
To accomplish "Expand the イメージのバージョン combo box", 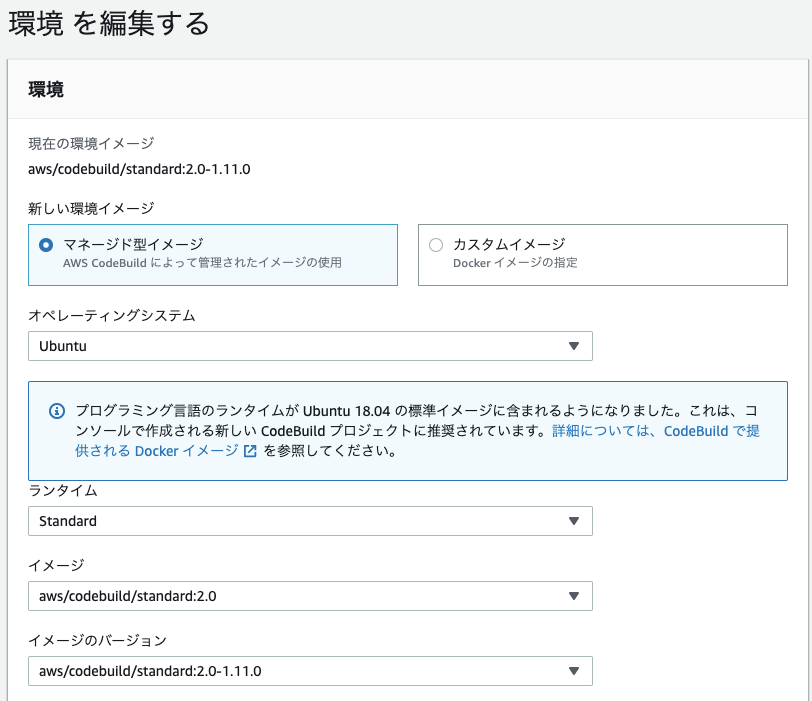I will pyautogui.click(x=300, y=671).
